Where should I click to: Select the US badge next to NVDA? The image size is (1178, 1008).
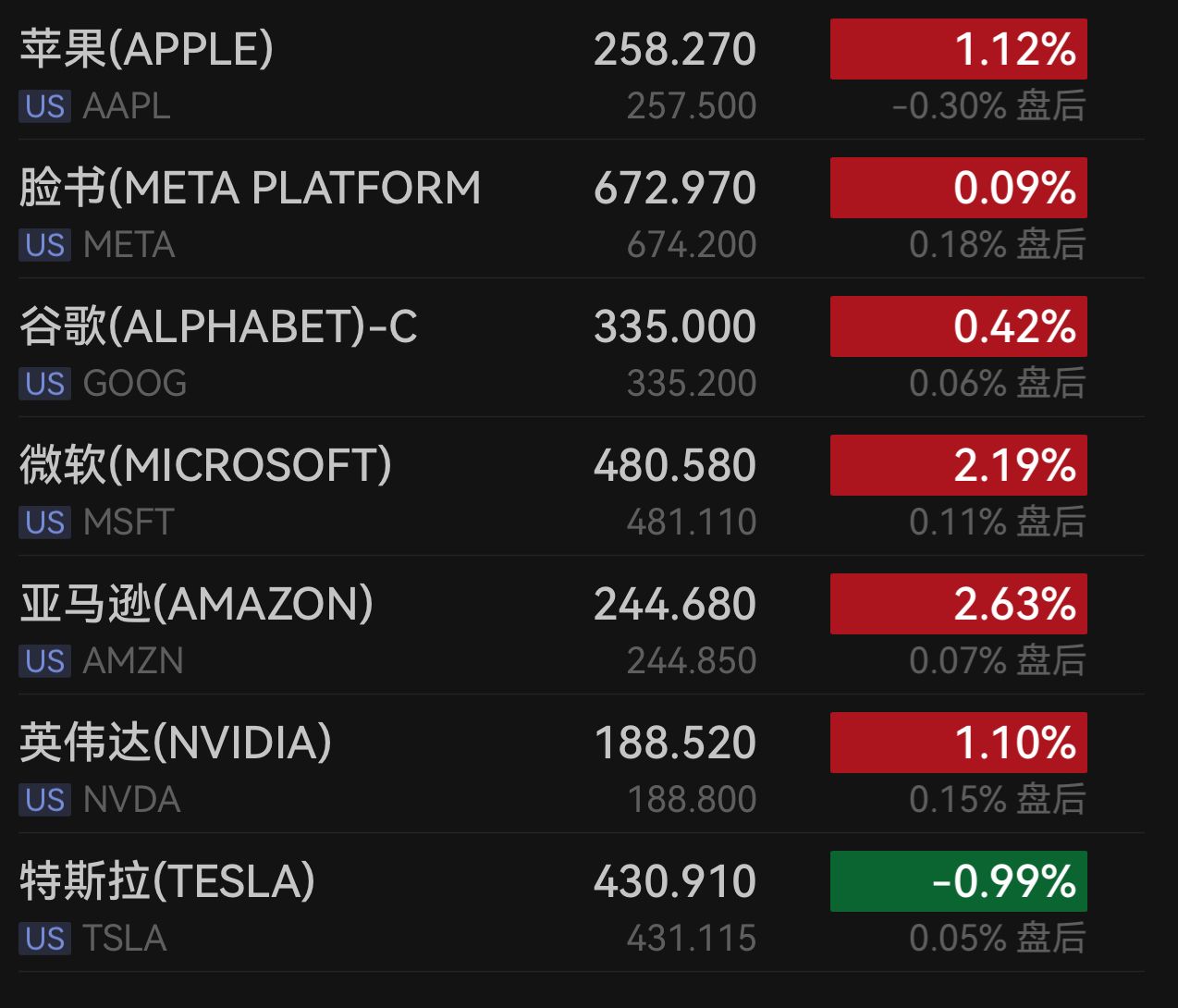(x=44, y=800)
